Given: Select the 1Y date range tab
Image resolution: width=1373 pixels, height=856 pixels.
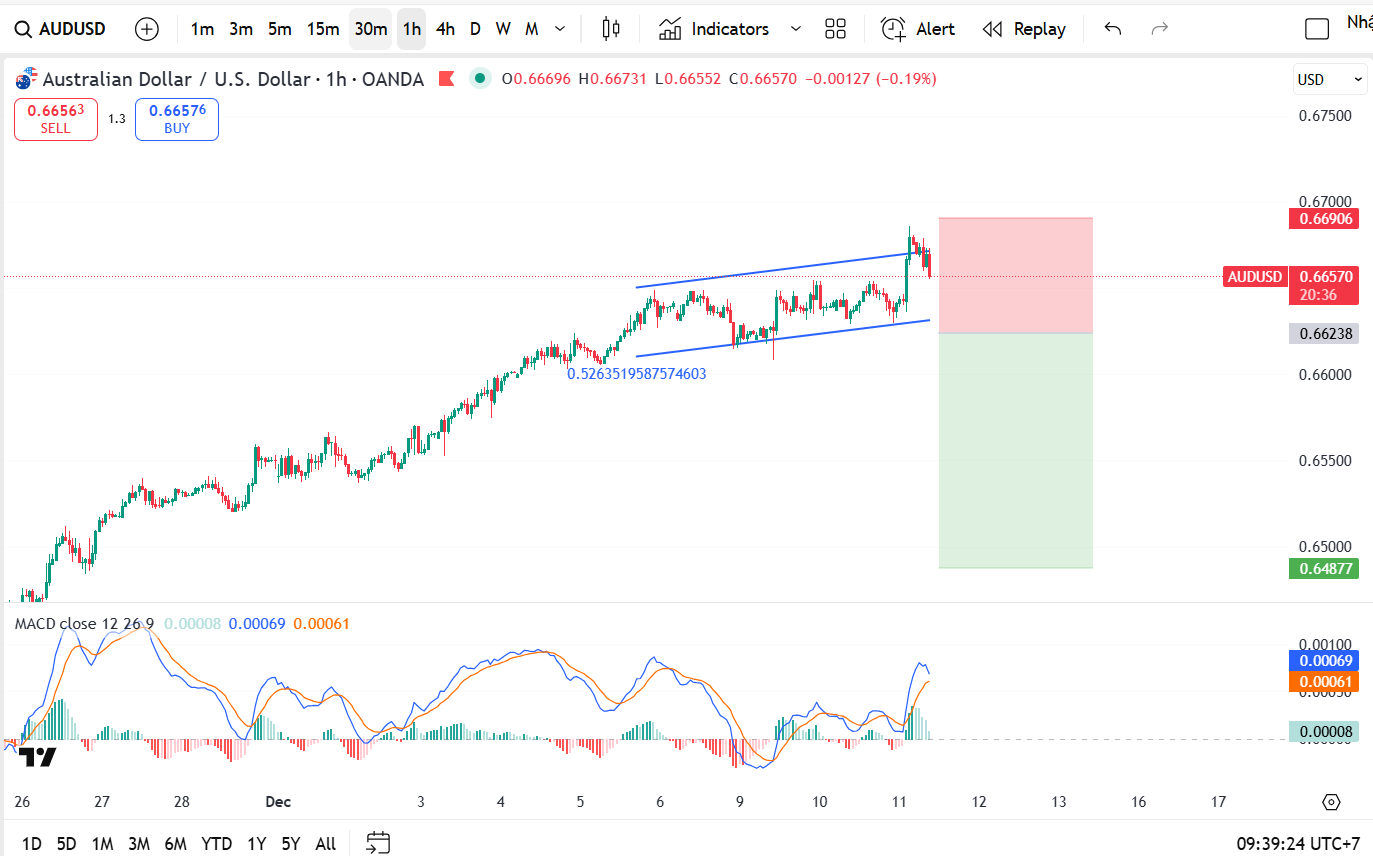Looking at the screenshot, I should point(256,843).
